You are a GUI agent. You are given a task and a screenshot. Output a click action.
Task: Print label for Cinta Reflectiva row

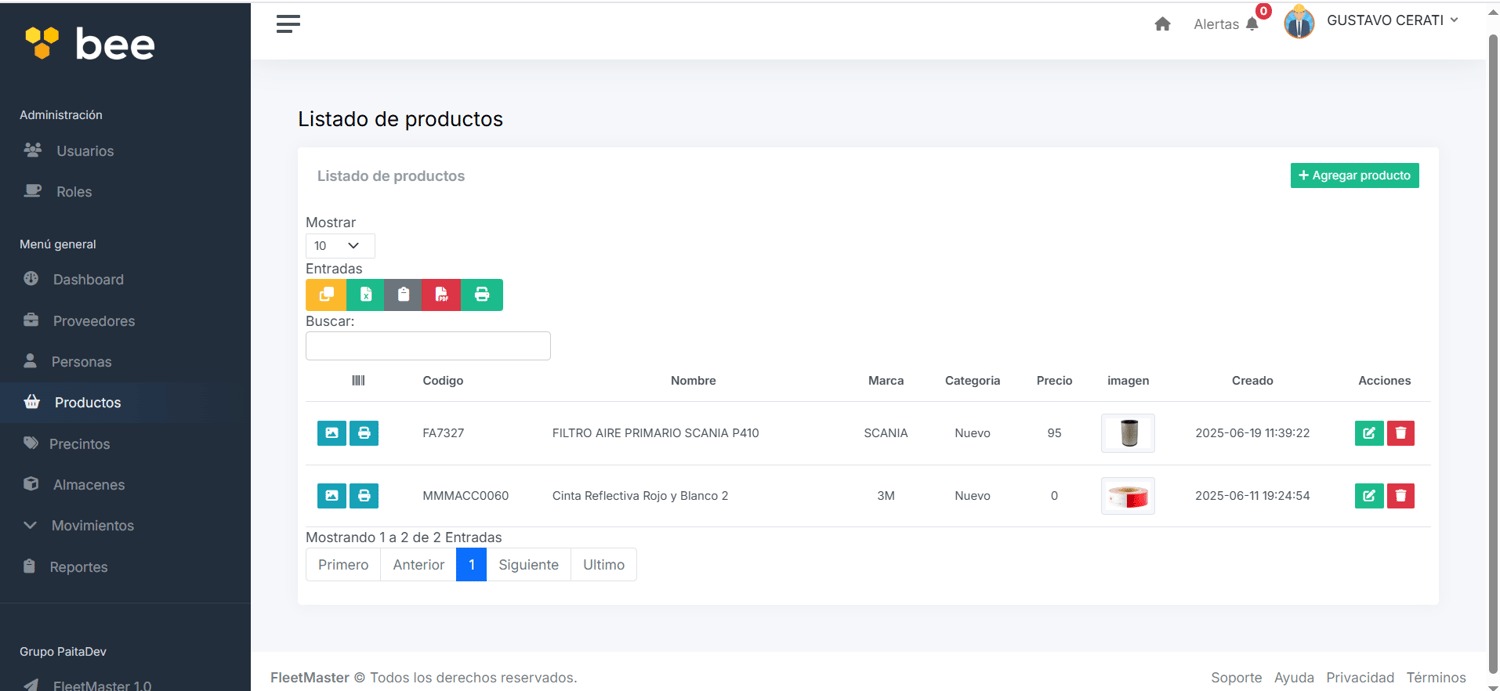[x=364, y=496]
